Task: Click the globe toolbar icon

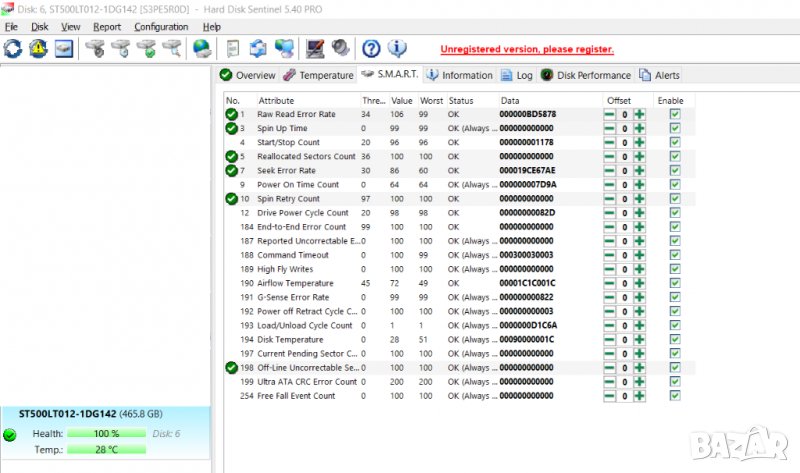Action: pyautogui.click(x=202, y=48)
